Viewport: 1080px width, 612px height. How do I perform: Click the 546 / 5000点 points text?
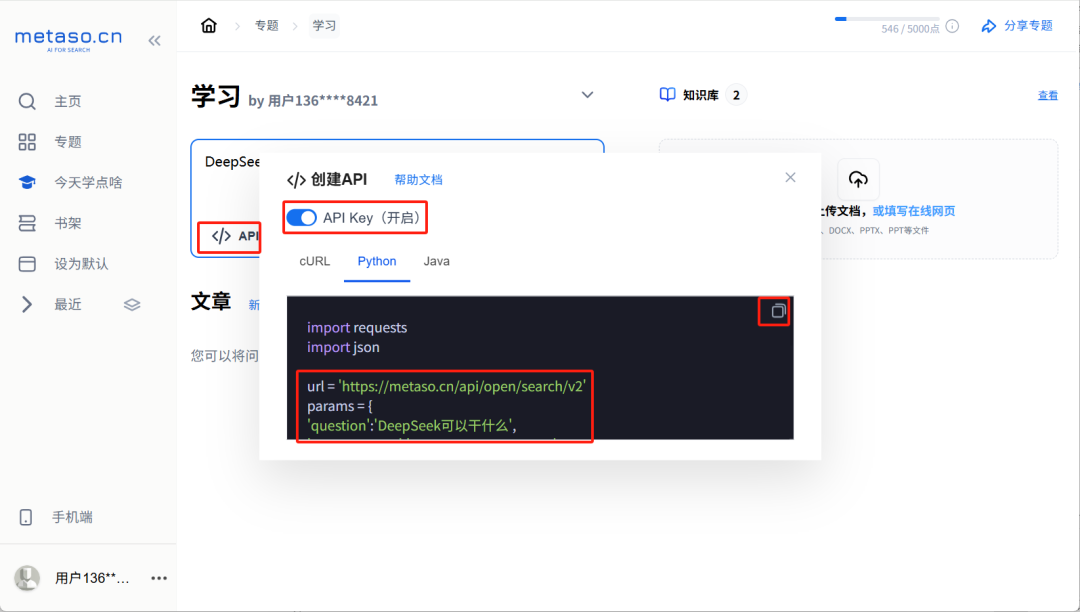pos(911,29)
